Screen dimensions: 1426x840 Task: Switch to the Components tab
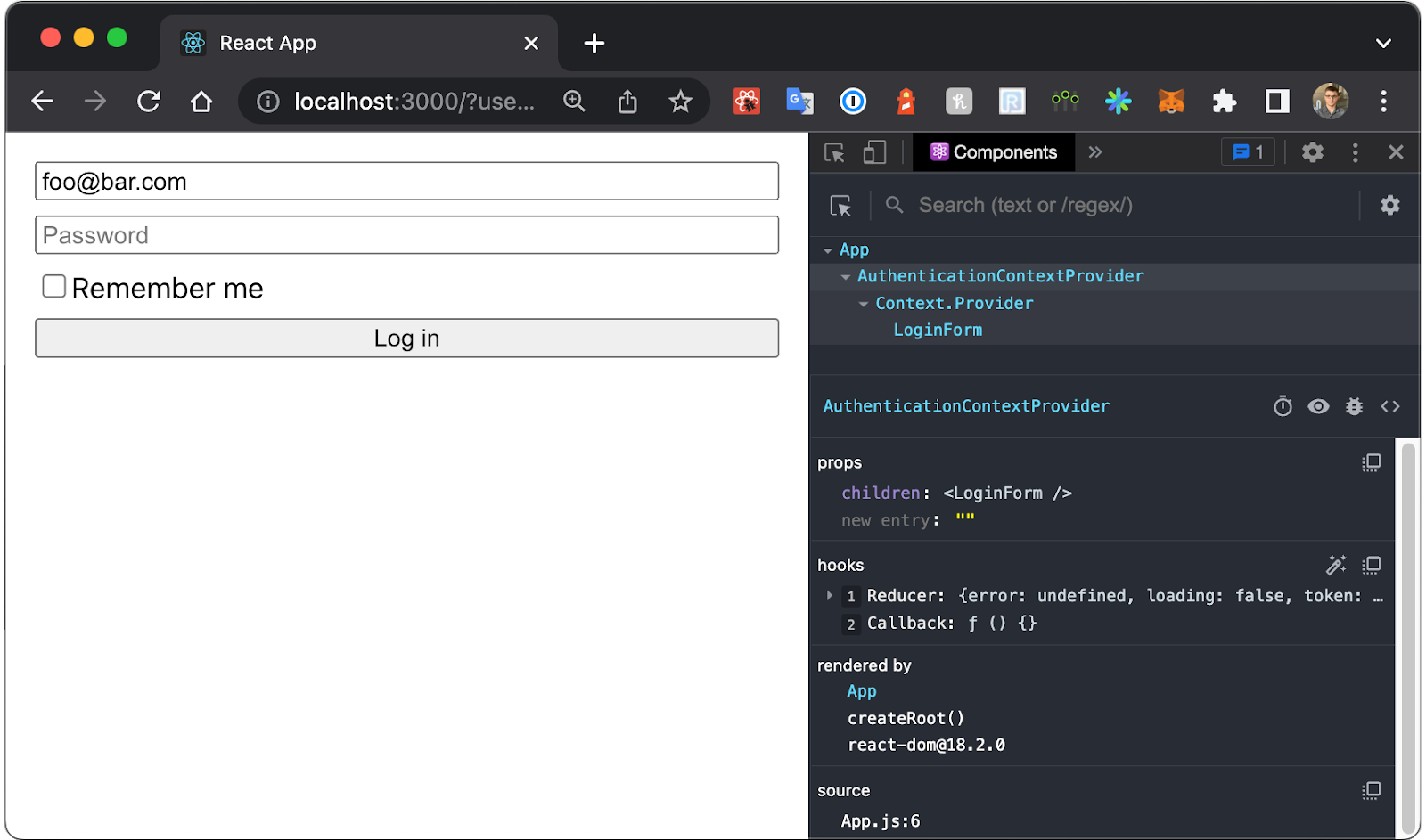[994, 152]
